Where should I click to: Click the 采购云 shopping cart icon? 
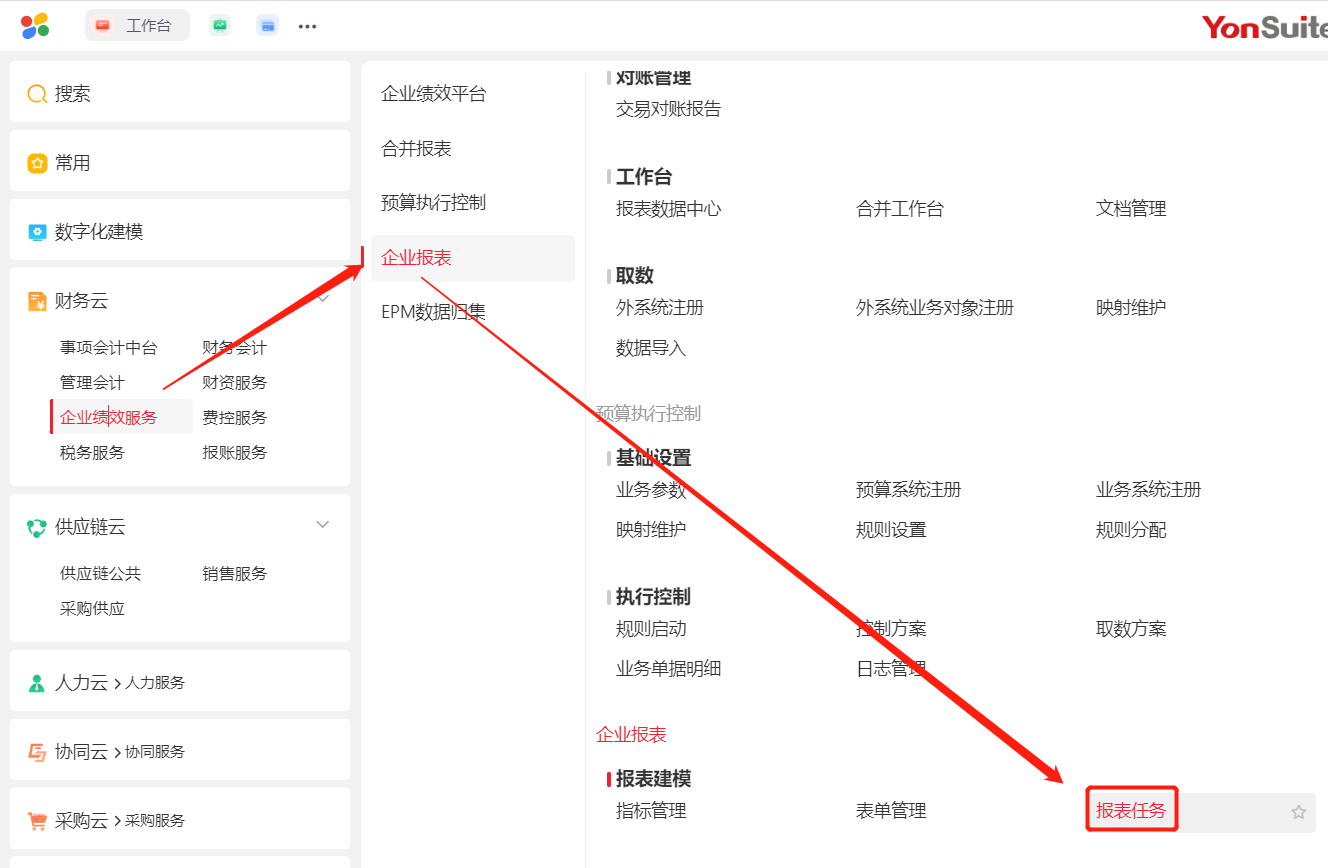(x=37, y=822)
